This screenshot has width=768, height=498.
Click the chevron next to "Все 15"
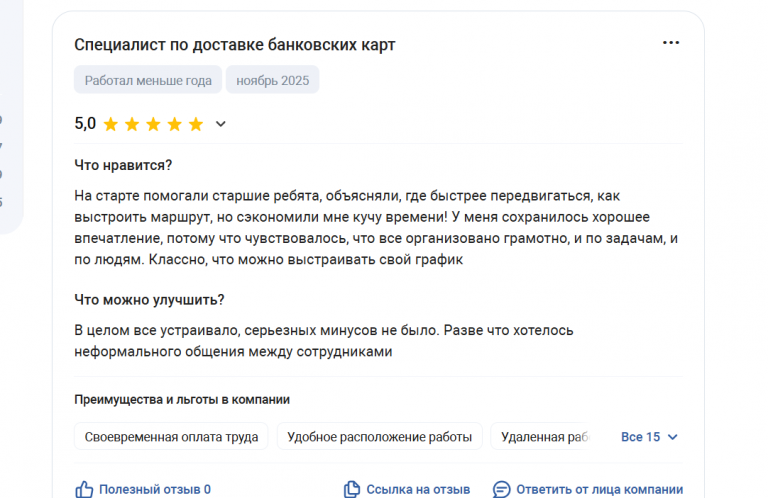pyautogui.click(x=672, y=437)
